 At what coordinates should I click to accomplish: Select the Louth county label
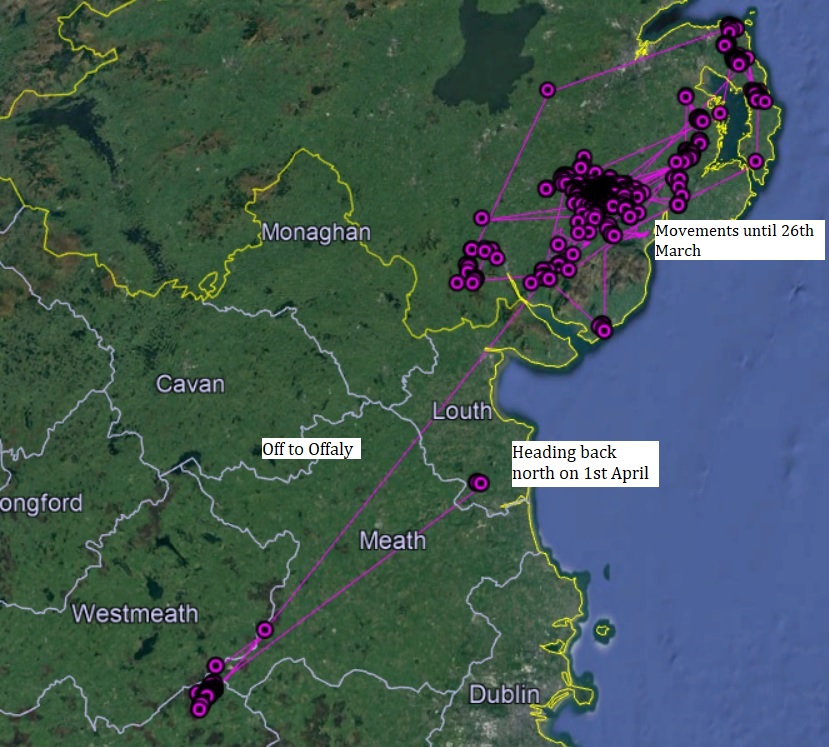tap(461, 411)
